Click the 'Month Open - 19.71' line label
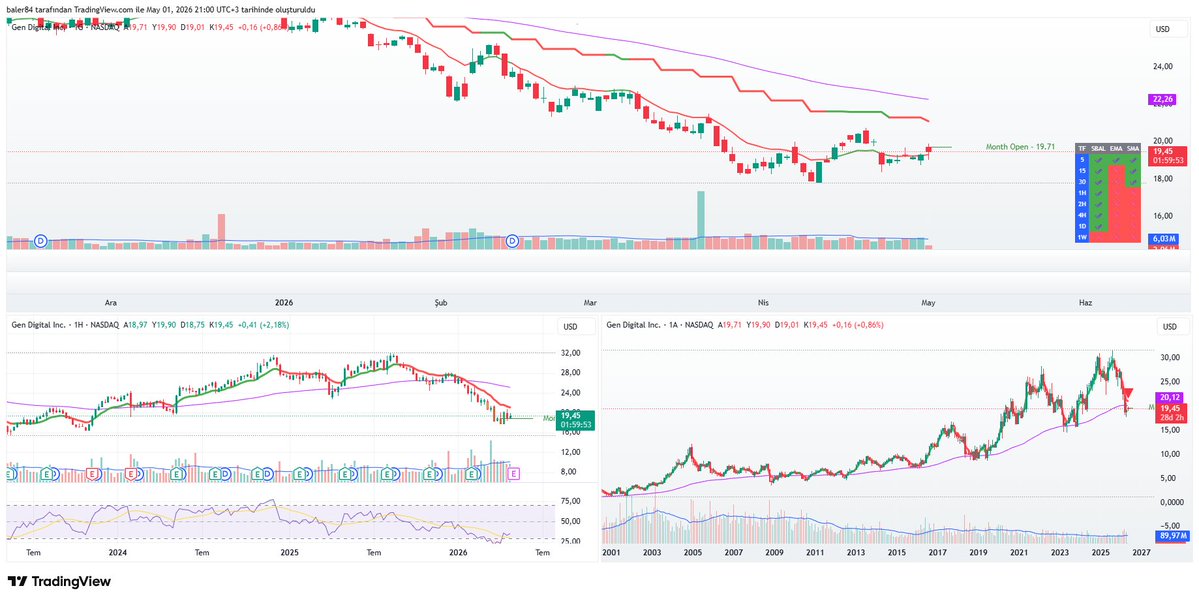 [x=1020, y=147]
